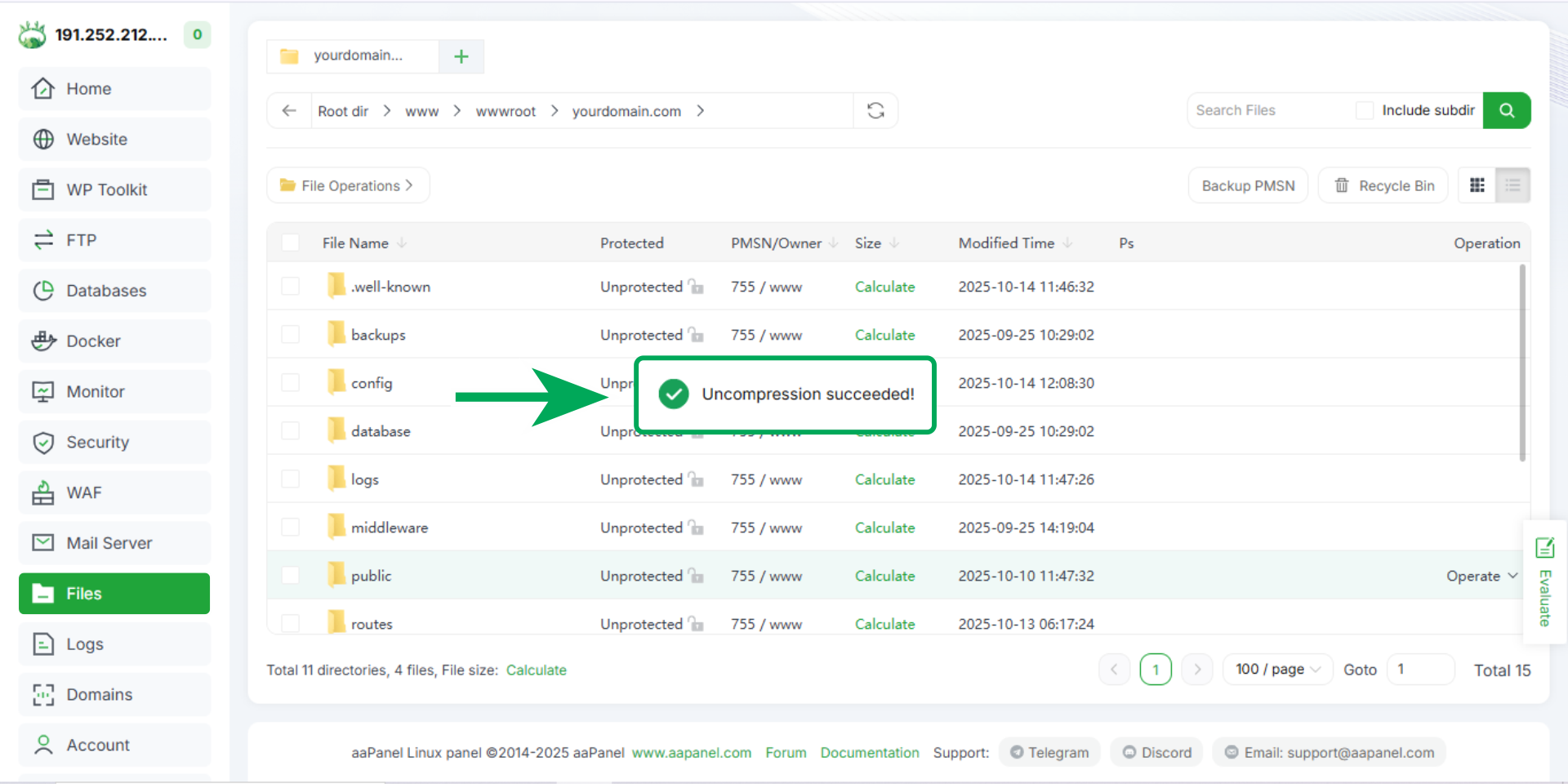Viewport: 1568px width, 784px height.
Task: Switch to list view icon
Action: pos(1512,185)
